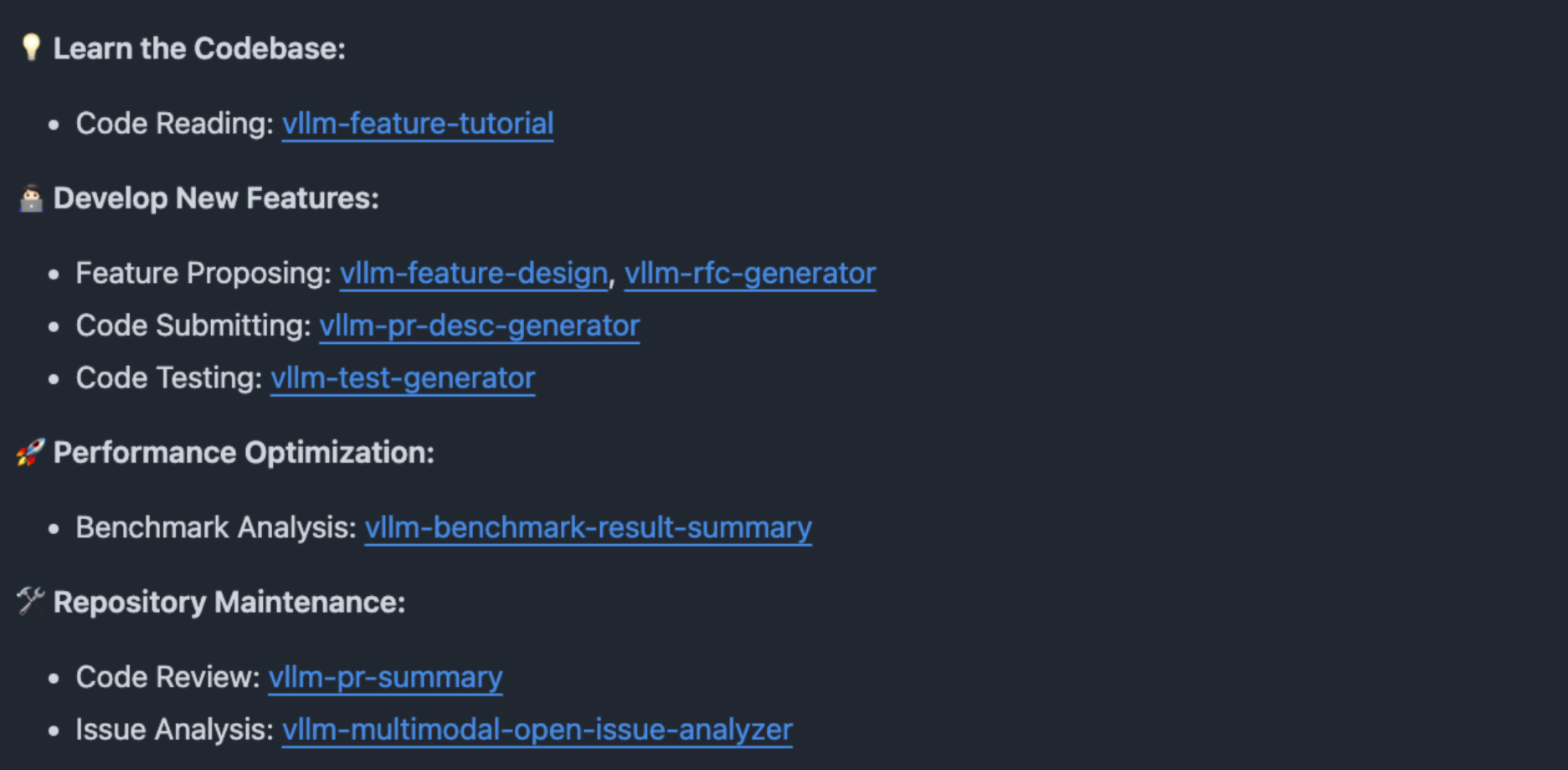Viewport: 1568px width, 770px height.
Task: Follow the vllm-multimodal-open-issue-analyzer link
Action: [x=537, y=730]
